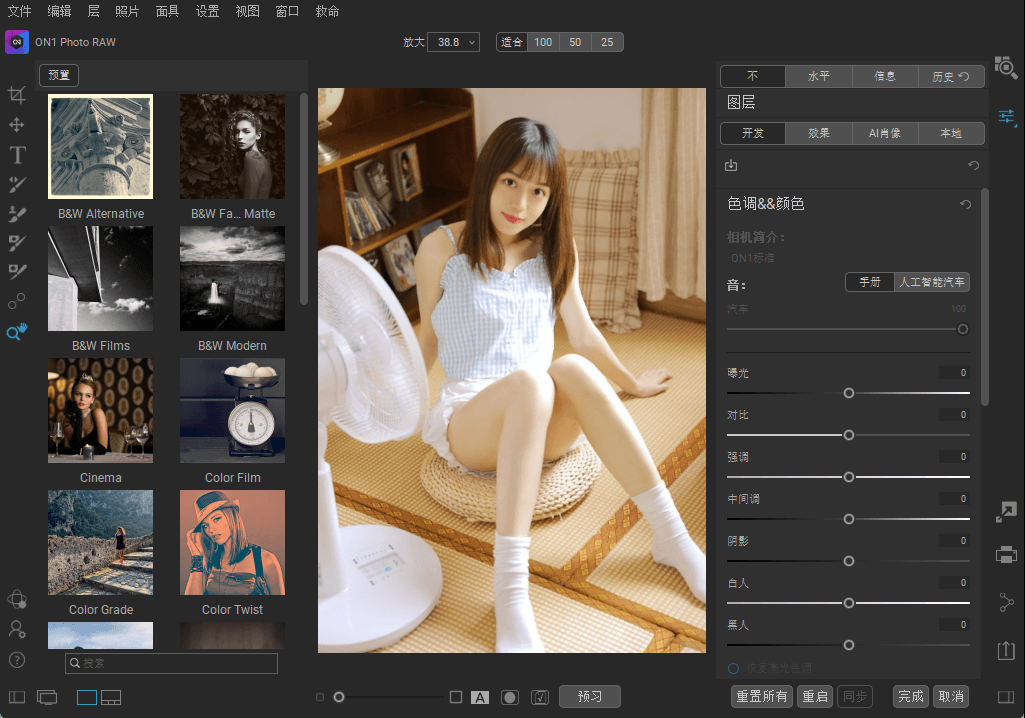Select the Move/Transform tool
The image size is (1025, 718).
(17, 125)
